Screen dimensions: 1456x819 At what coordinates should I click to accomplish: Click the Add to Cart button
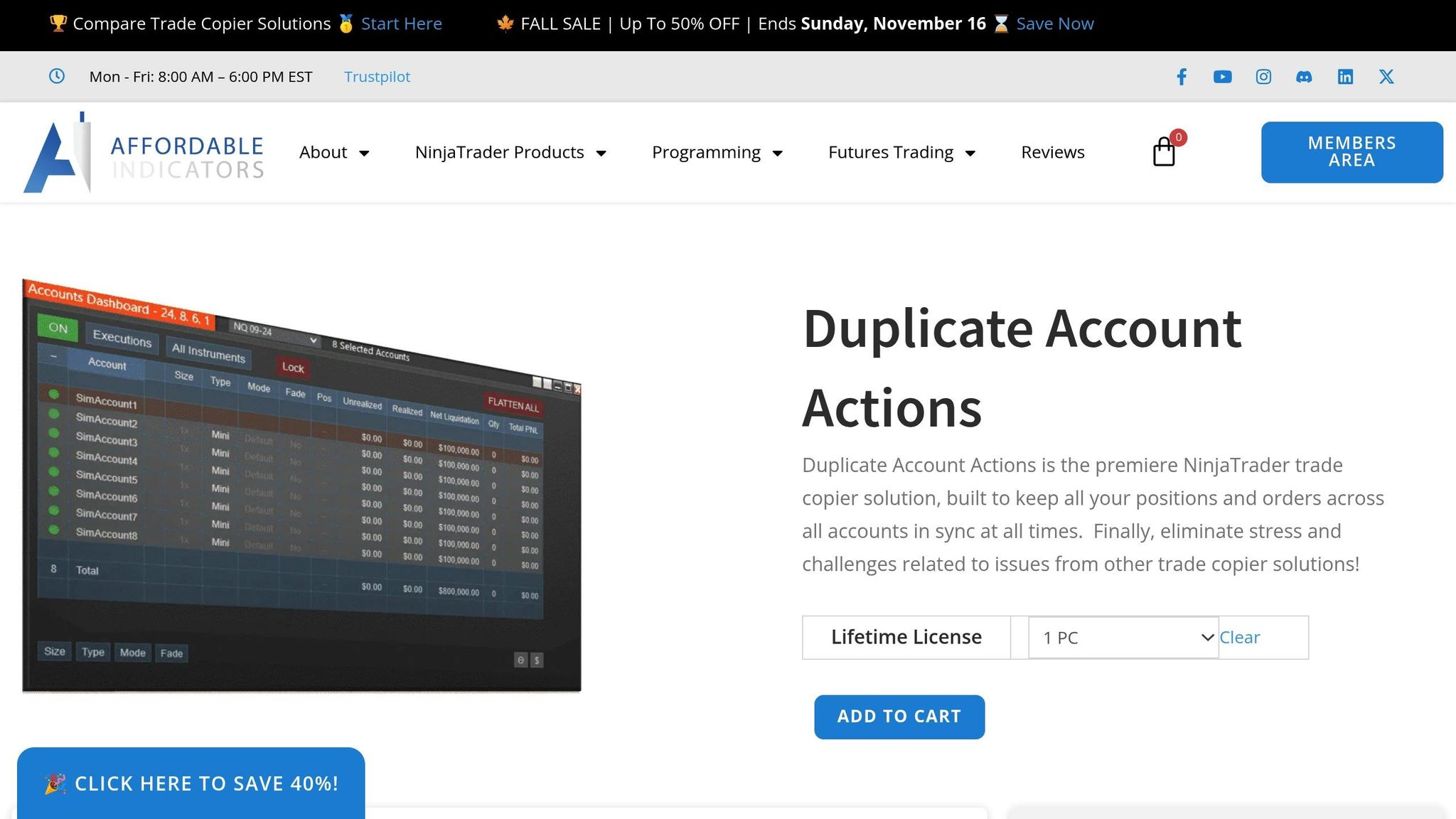[x=899, y=717]
